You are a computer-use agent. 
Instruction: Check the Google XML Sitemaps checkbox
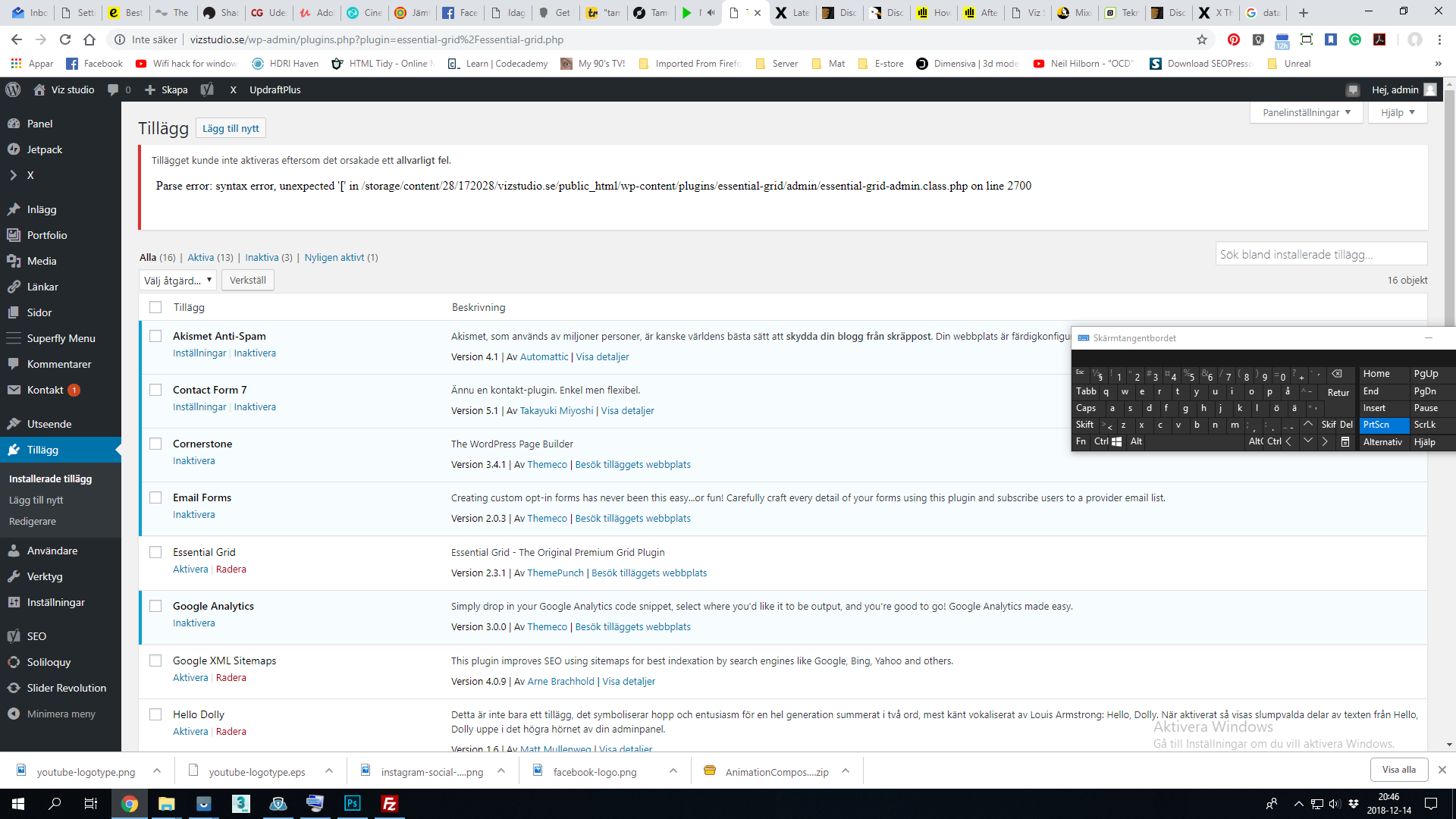point(155,661)
